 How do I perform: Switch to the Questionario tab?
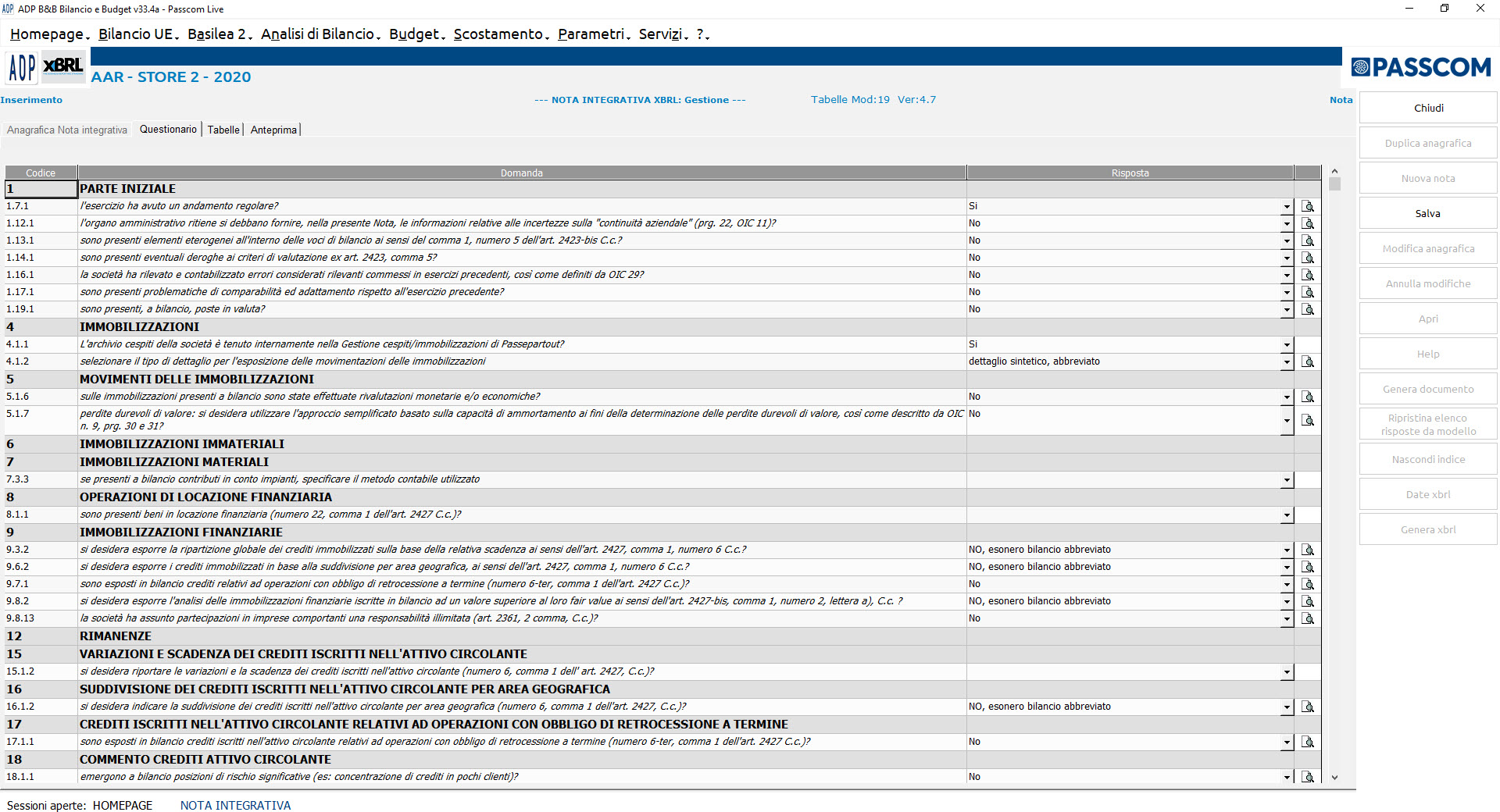pos(168,130)
